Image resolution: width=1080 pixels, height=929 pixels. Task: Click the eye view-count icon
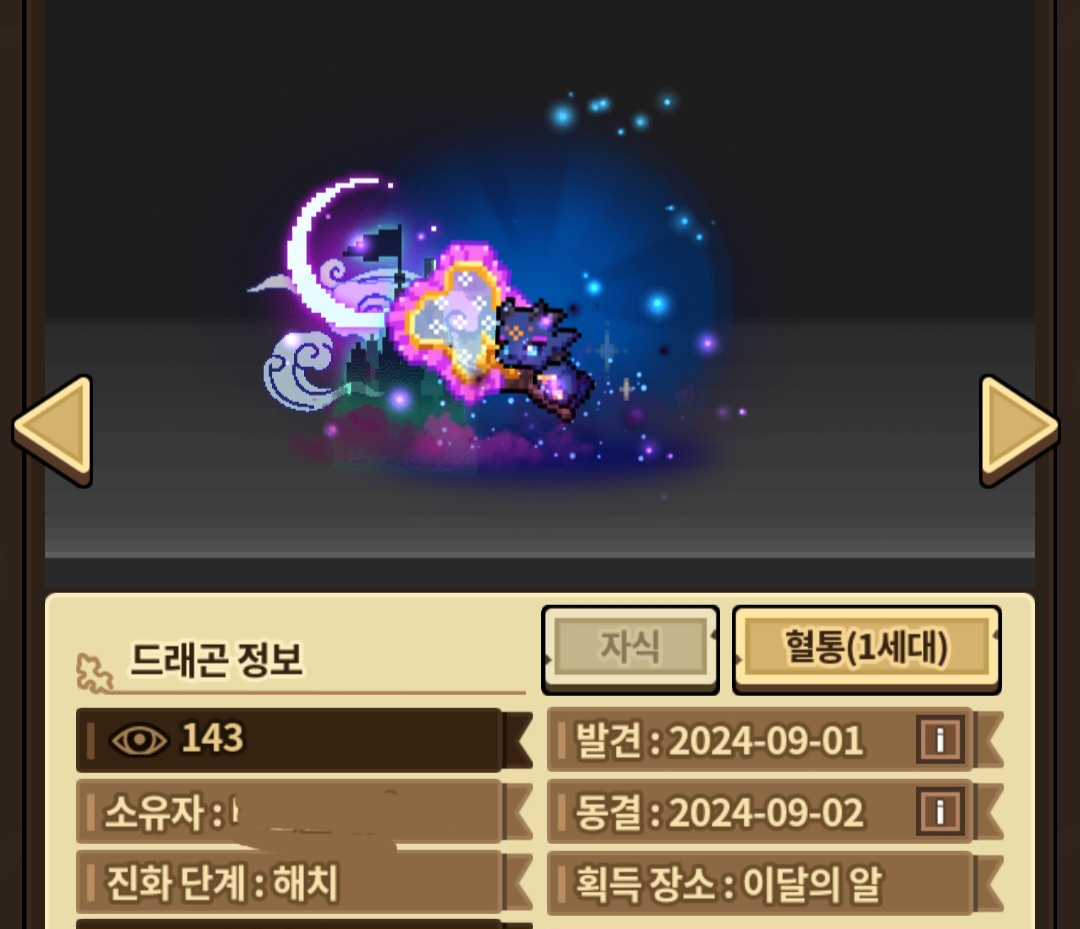138,740
